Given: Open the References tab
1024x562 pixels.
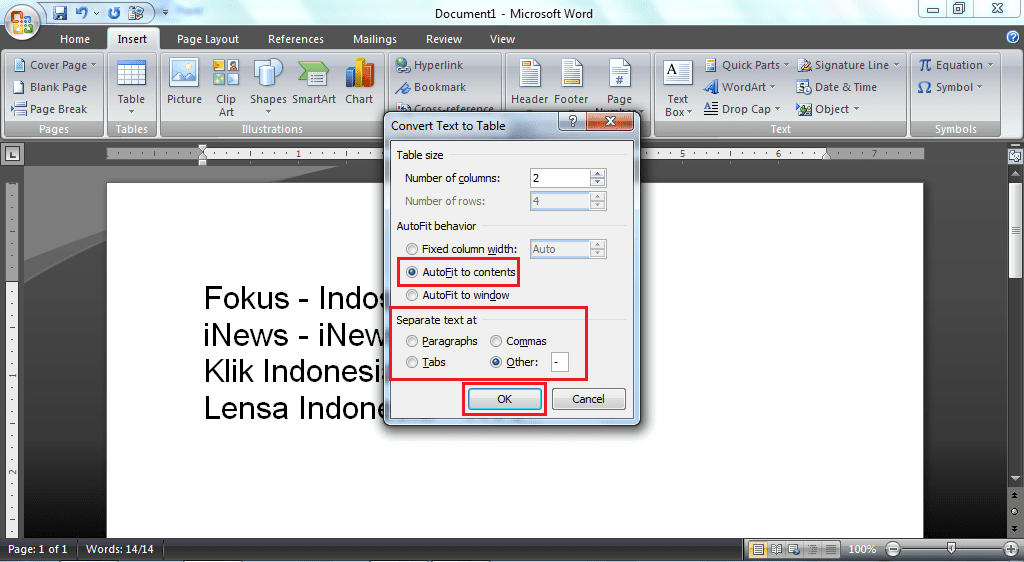Looking at the screenshot, I should click(296, 39).
